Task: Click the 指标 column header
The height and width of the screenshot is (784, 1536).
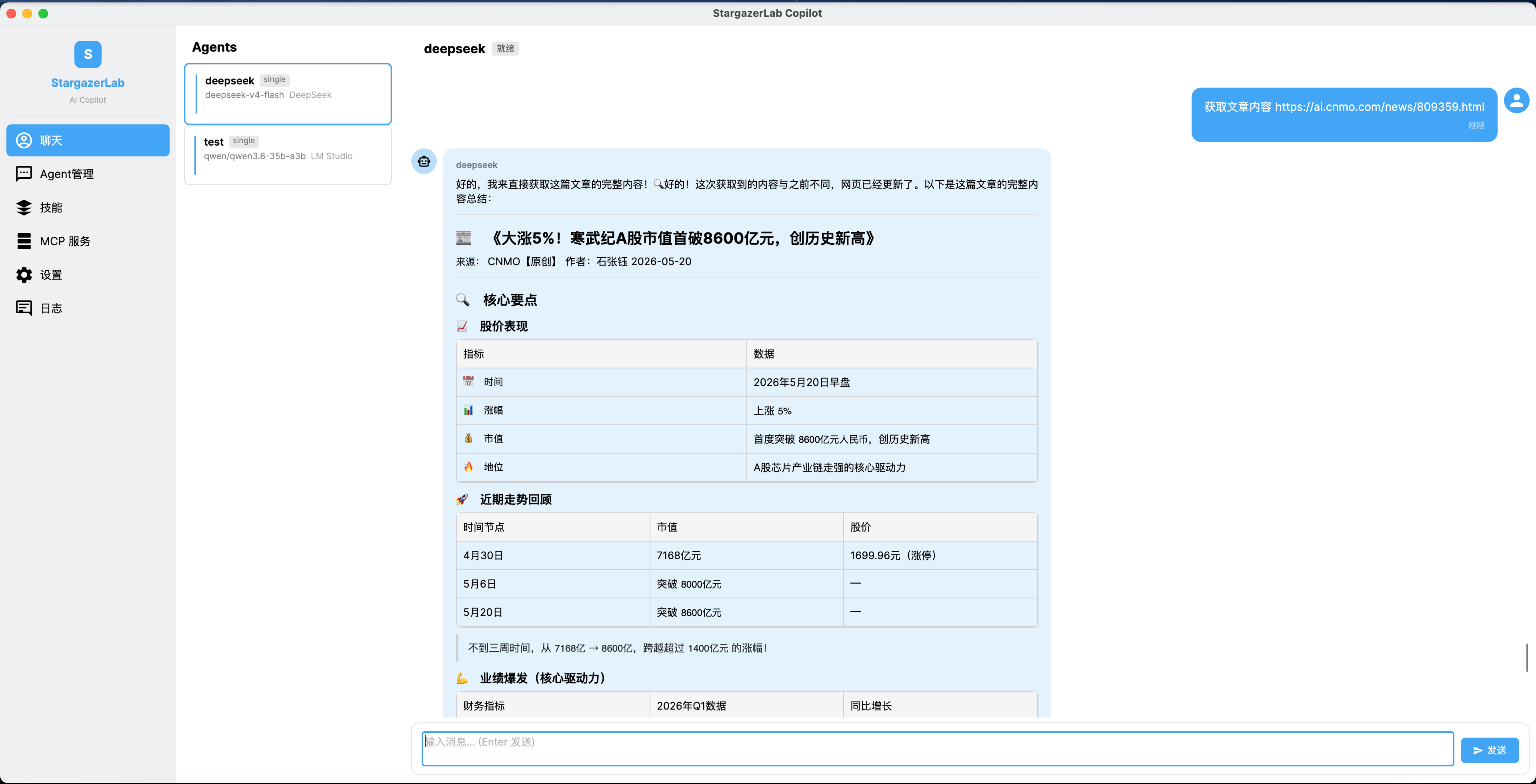Action: (x=601, y=354)
